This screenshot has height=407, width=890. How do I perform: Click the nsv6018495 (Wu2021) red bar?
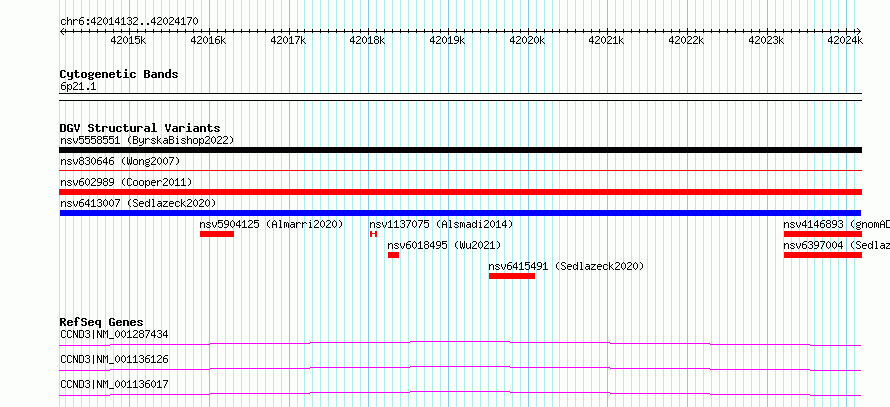point(393,255)
